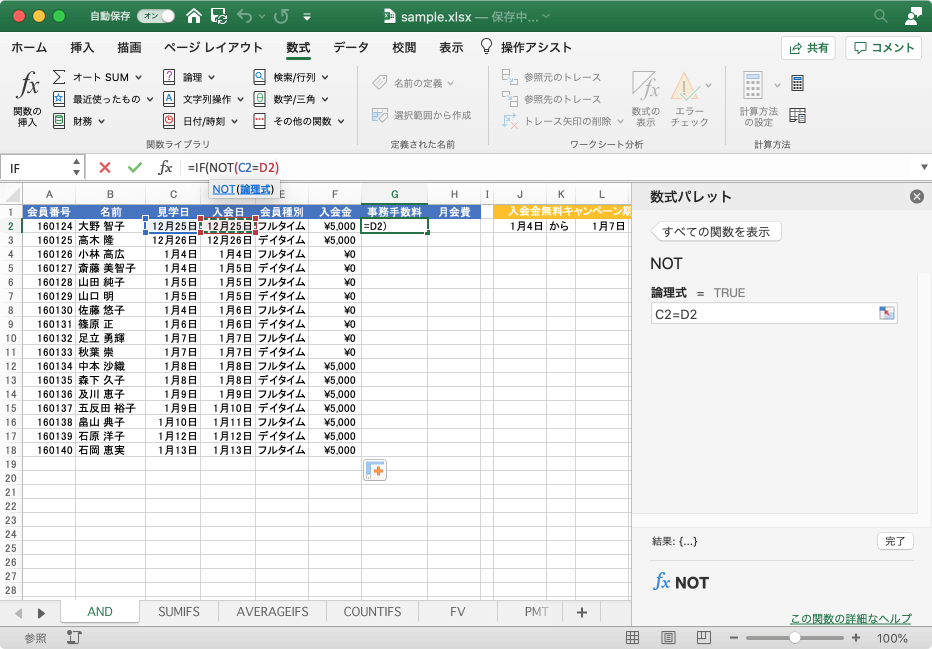Toggle 数式の表示 icon
The height and width of the screenshot is (649, 932).
click(646, 86)
